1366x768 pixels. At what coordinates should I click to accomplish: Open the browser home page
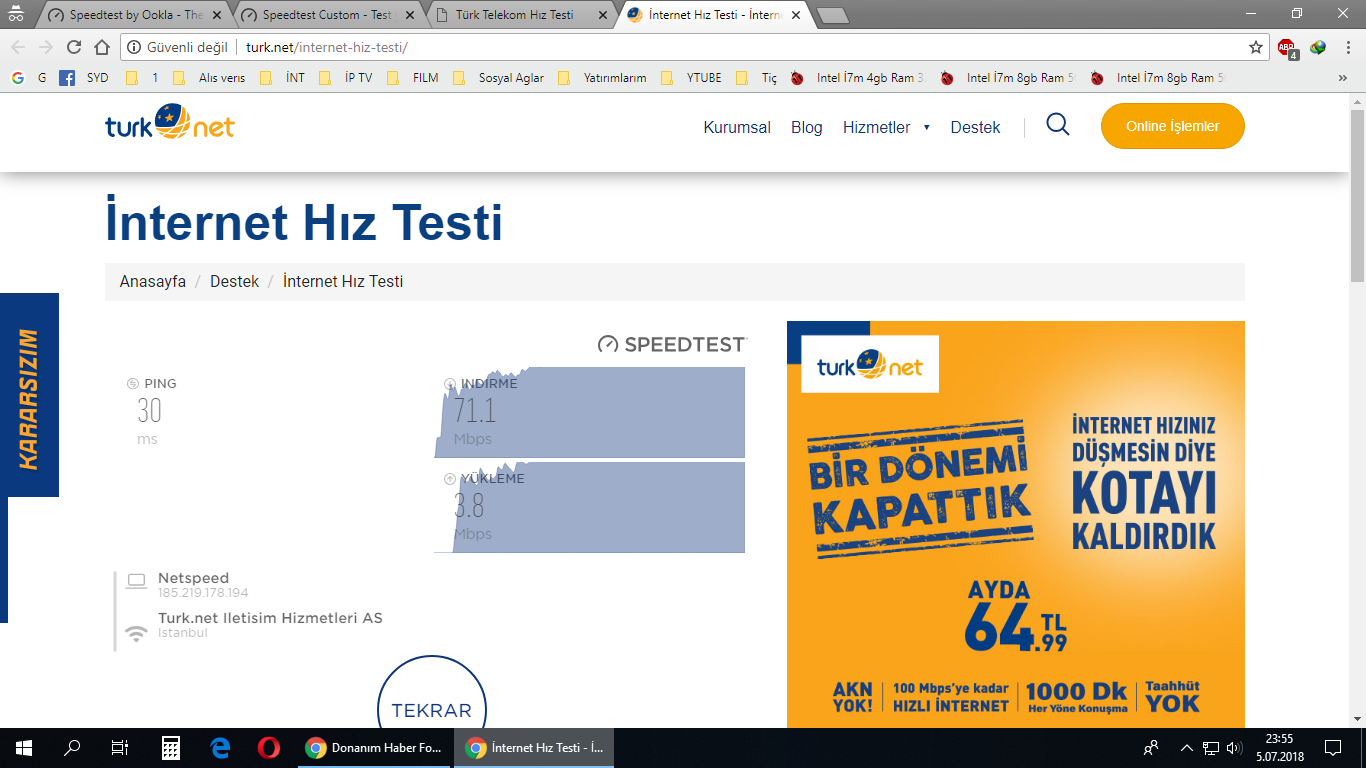[x=102, y=47]
